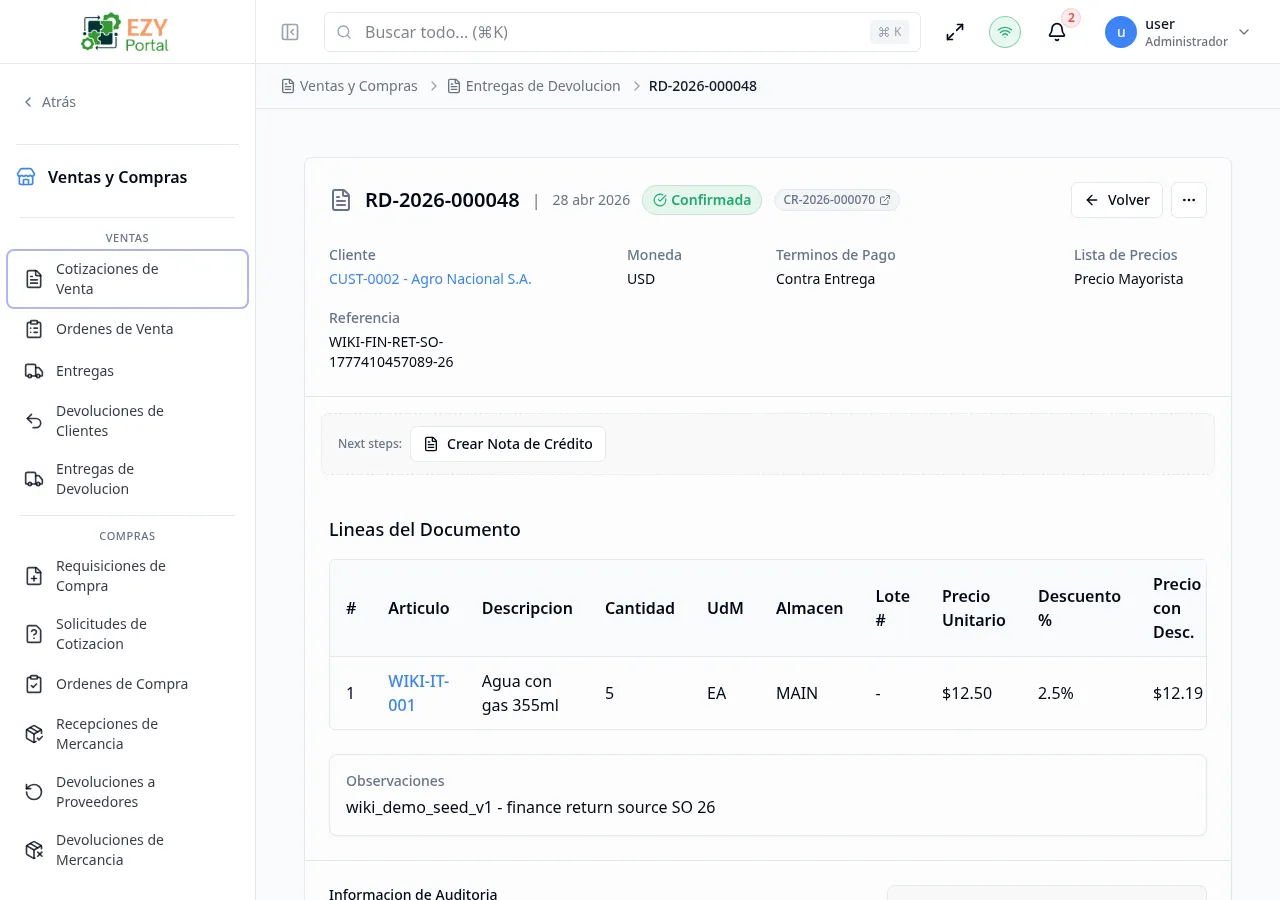Click the Ordenes de Venta clipboard icon

[x=34, y=329]
